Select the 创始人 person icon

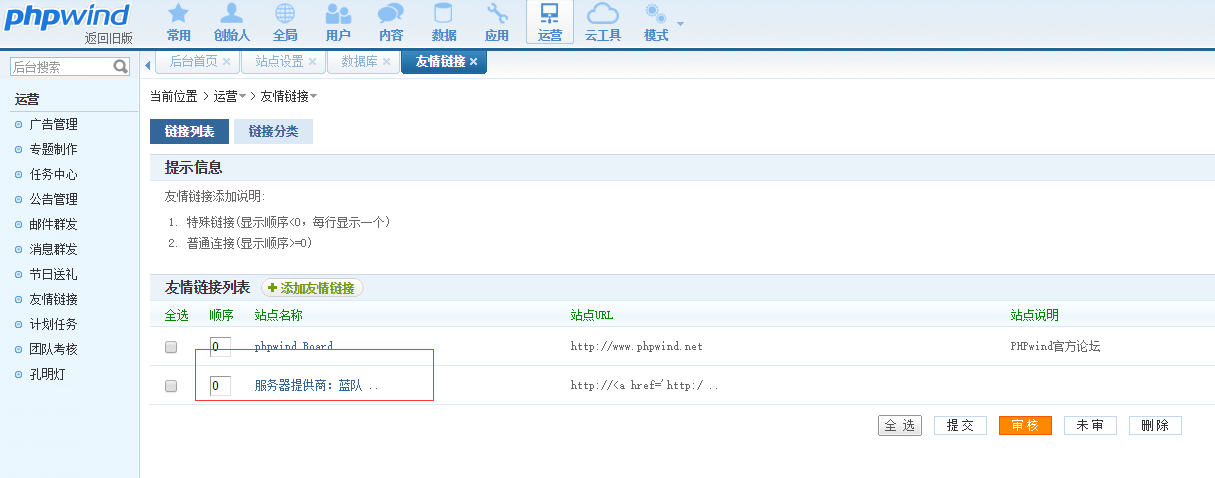click(x=231, y=22)
